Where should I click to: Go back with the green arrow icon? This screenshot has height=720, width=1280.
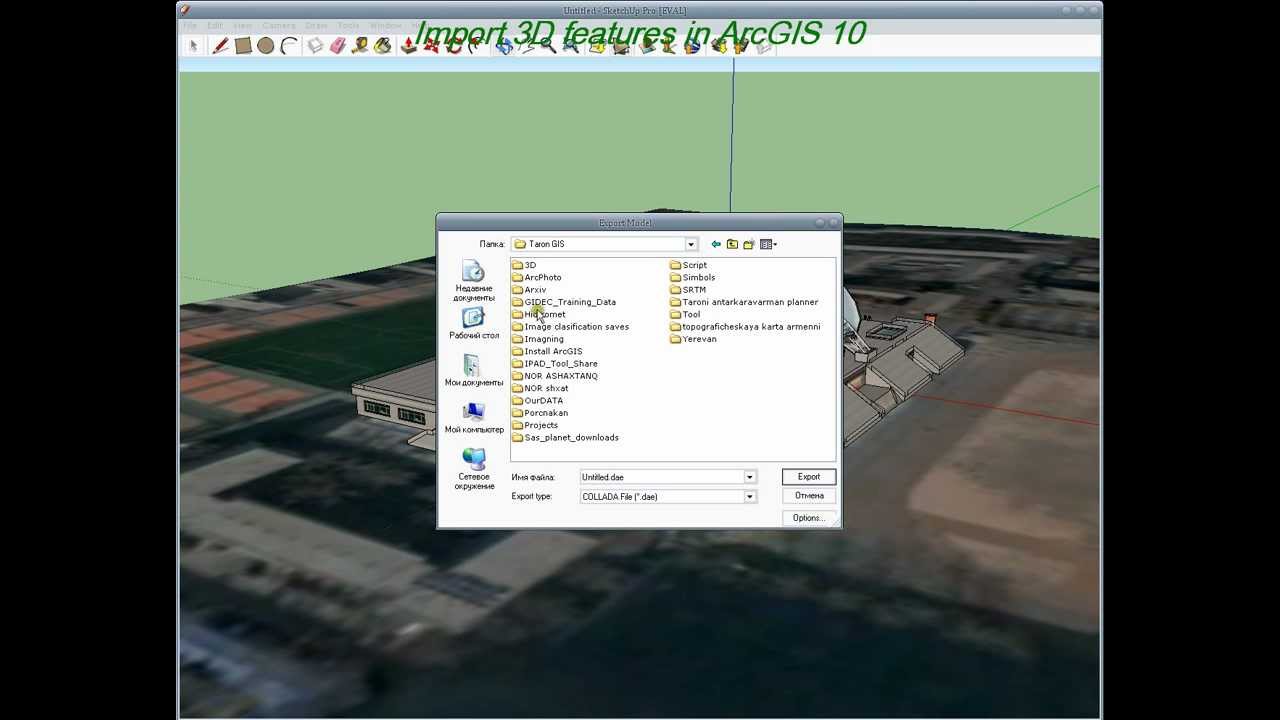click(716, 244)
